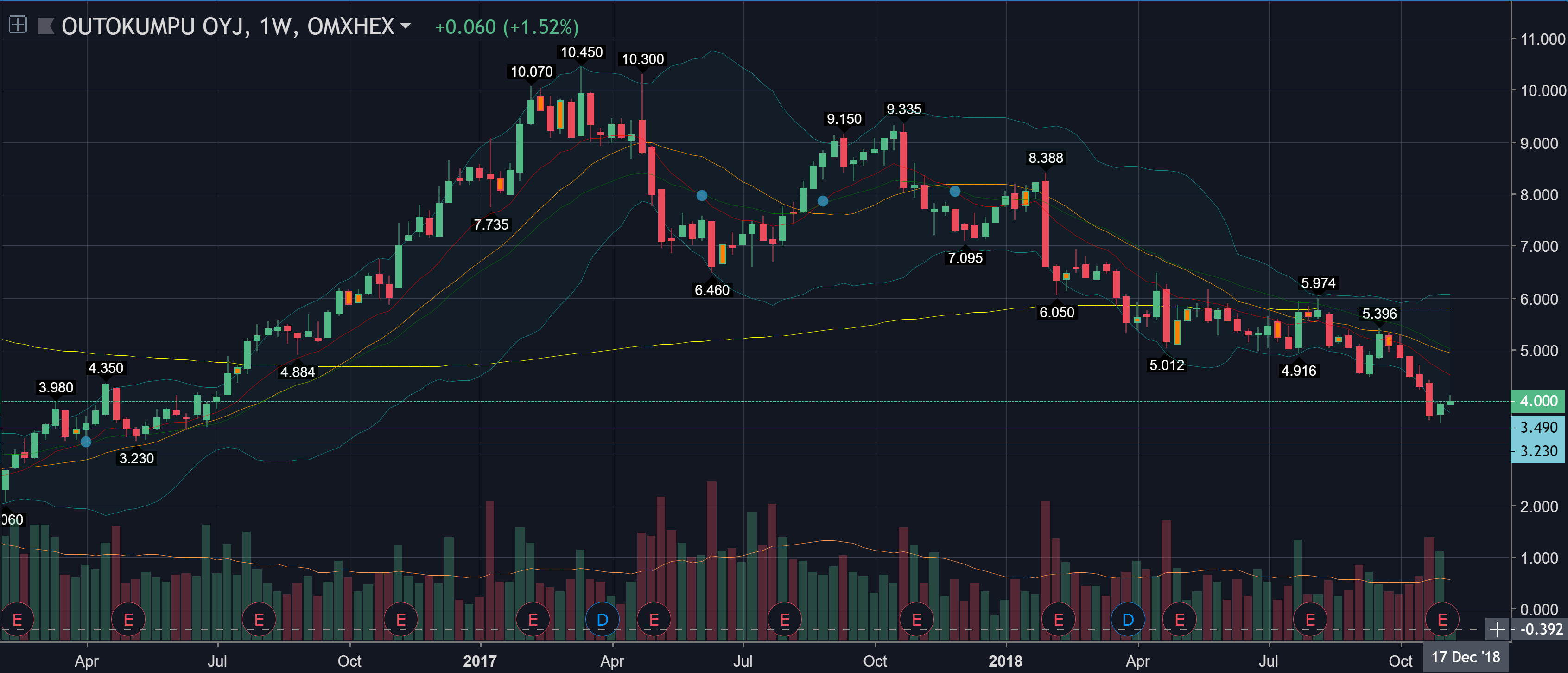Open the last earnings E marker near December 2018
Image resolution: width=1568 pixels, height=673 pixels.
click(1442, 620)
